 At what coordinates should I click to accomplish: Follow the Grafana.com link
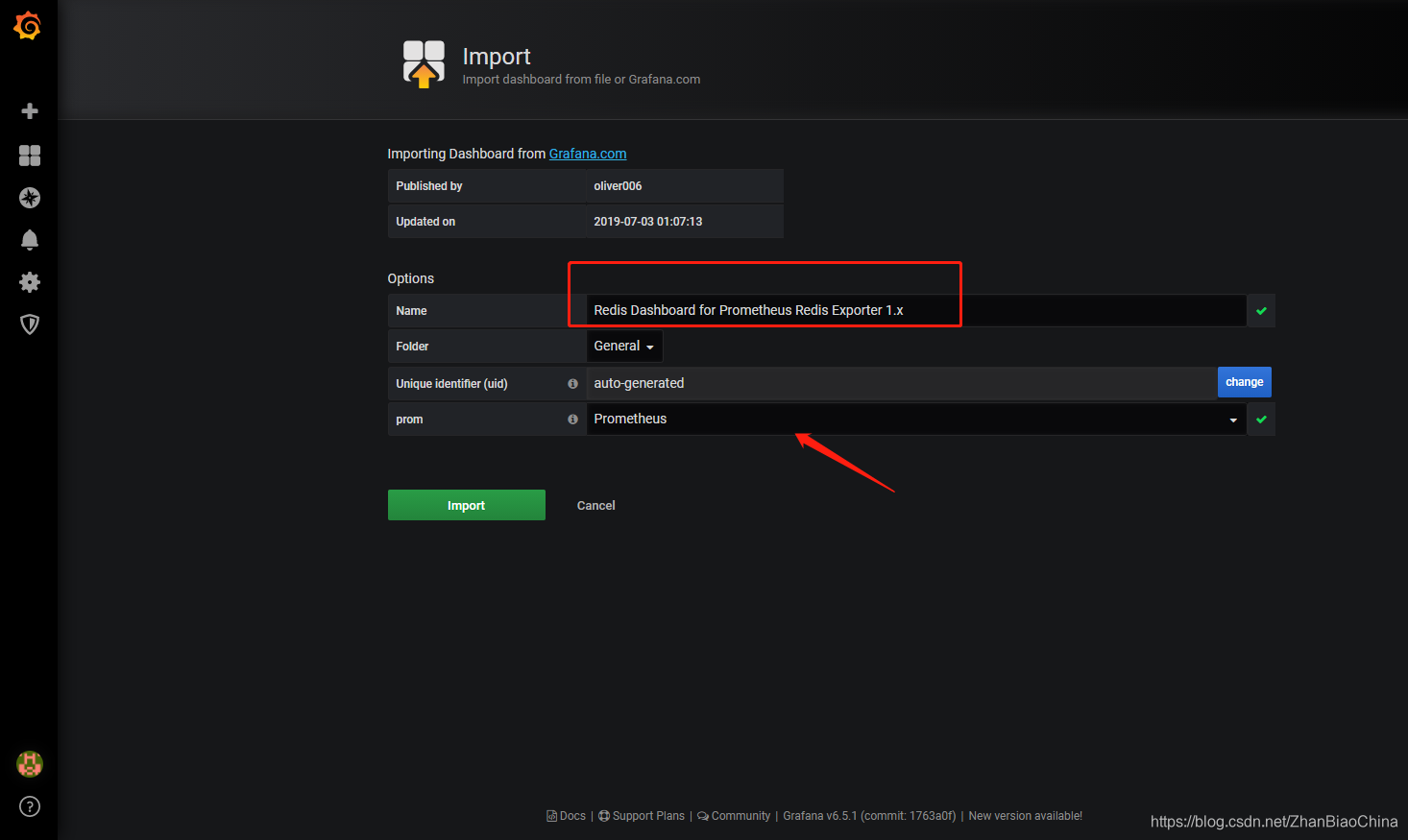pos(588,154)
